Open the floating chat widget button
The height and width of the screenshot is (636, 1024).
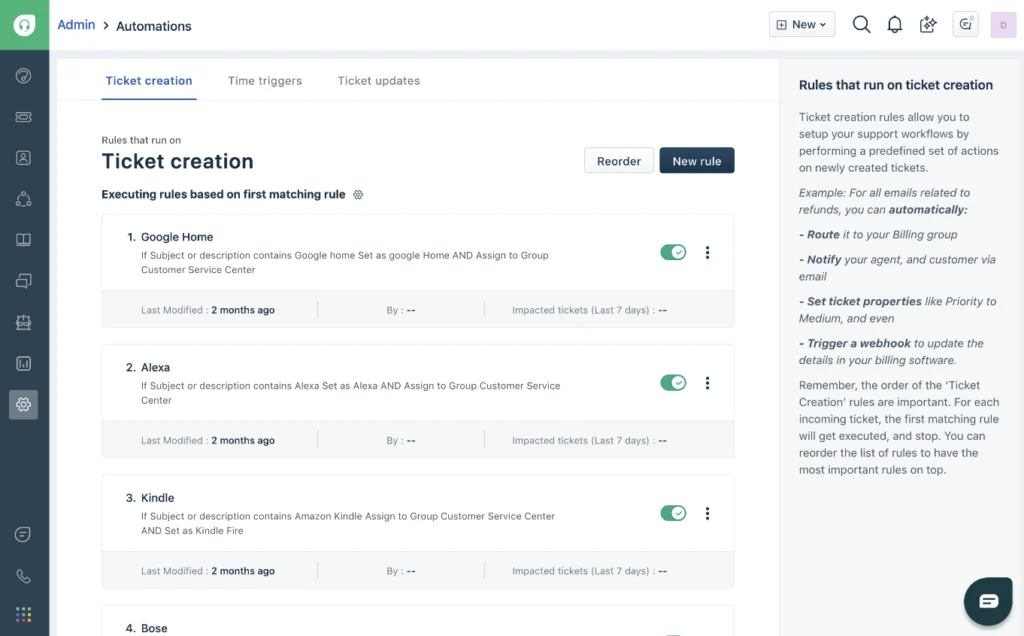tap(988, 601)
